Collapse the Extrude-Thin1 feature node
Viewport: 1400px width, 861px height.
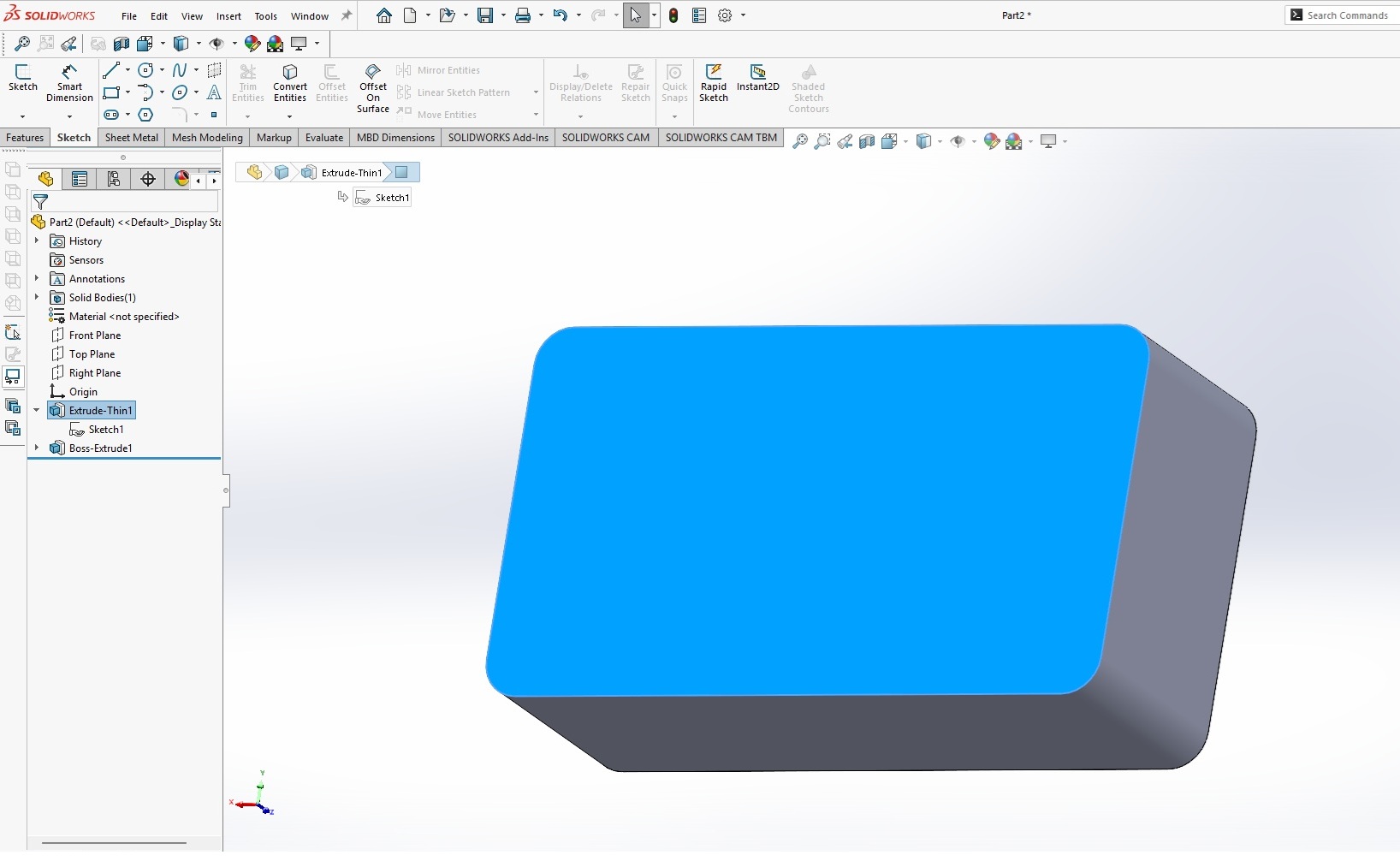[x=37, y=411]
